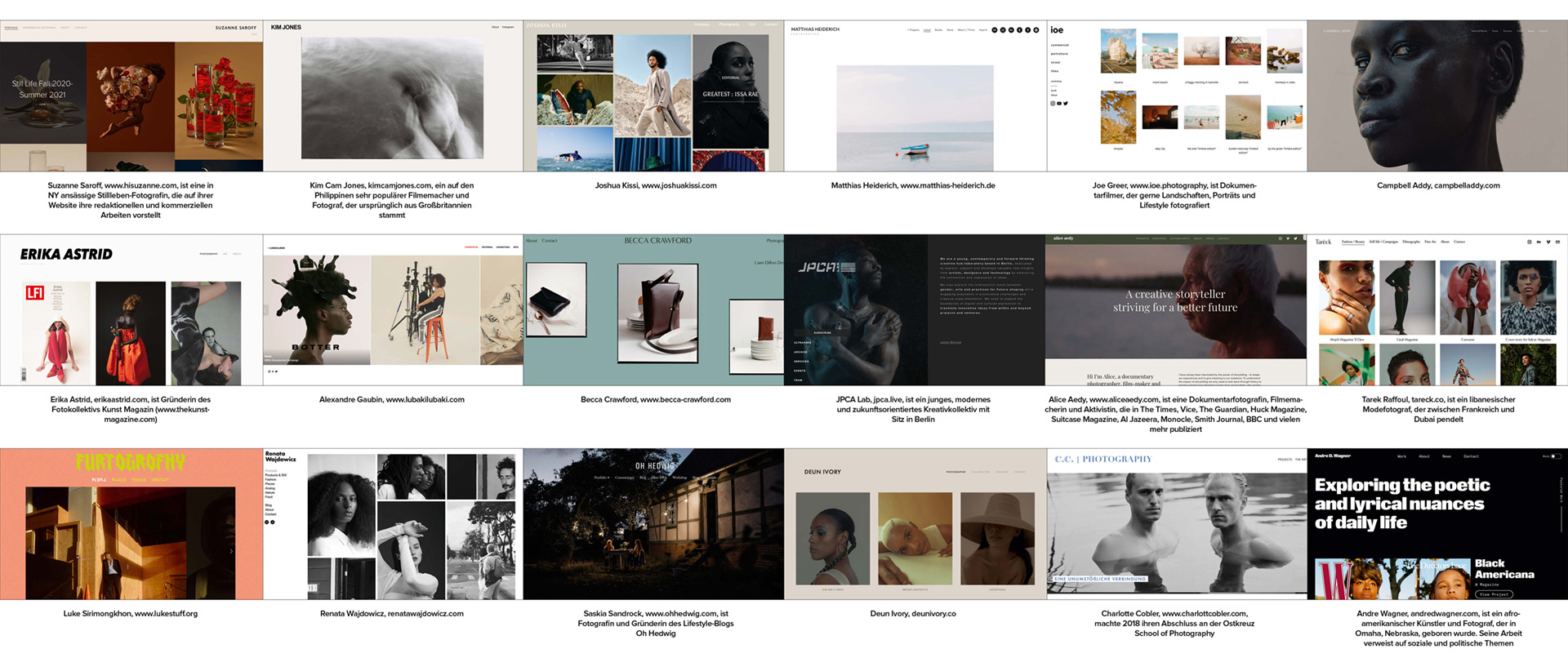The width and height of the screenshot is (1568, 658).
Task: Click Twitter icon on alice aedy header
Action: pyautogui.click(x=1296, y=238)
